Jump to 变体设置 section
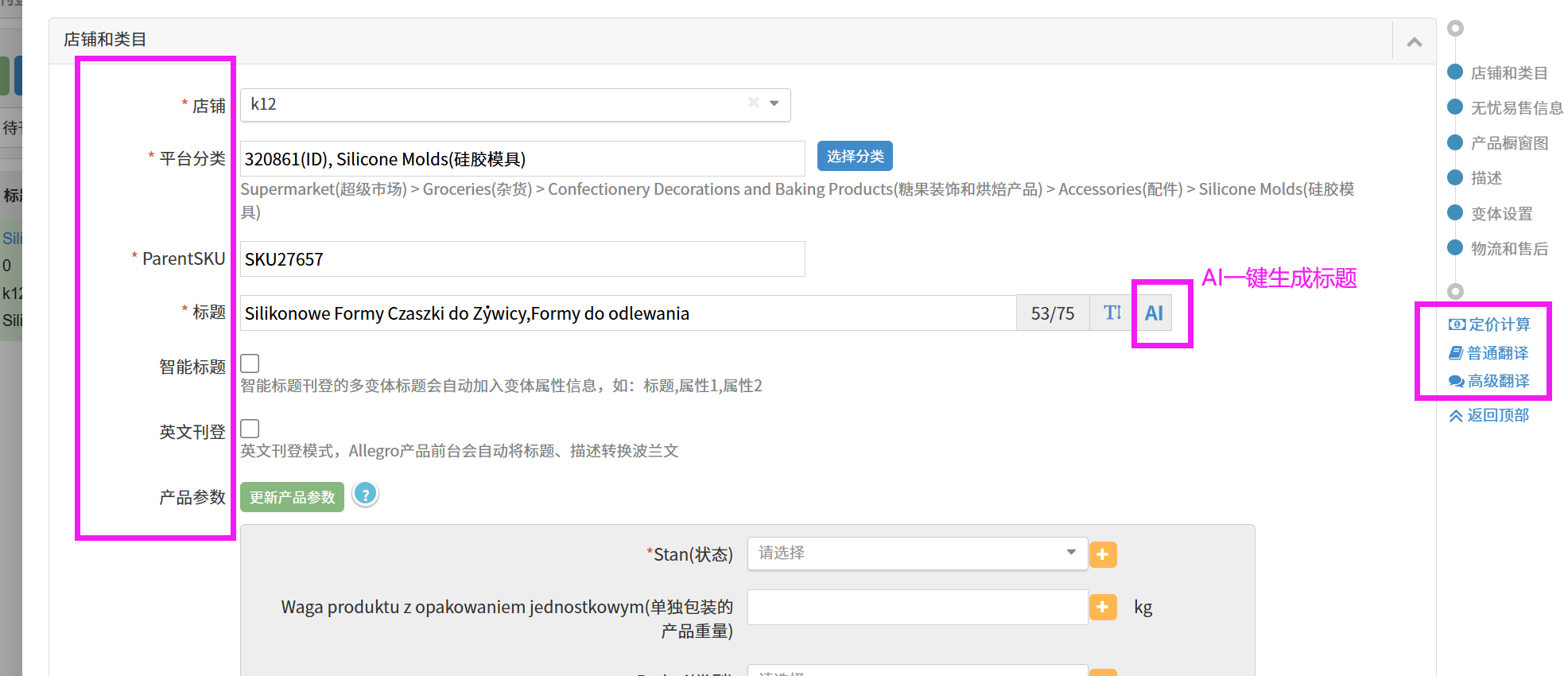The width and height of the screenshot is (1568, 676). (x=1500, y=214)
